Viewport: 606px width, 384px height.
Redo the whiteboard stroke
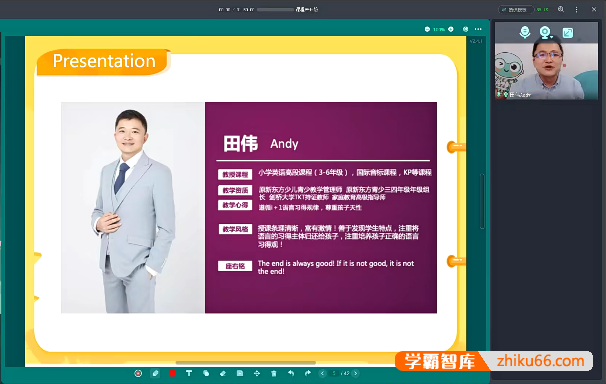[x=308, y=373]
